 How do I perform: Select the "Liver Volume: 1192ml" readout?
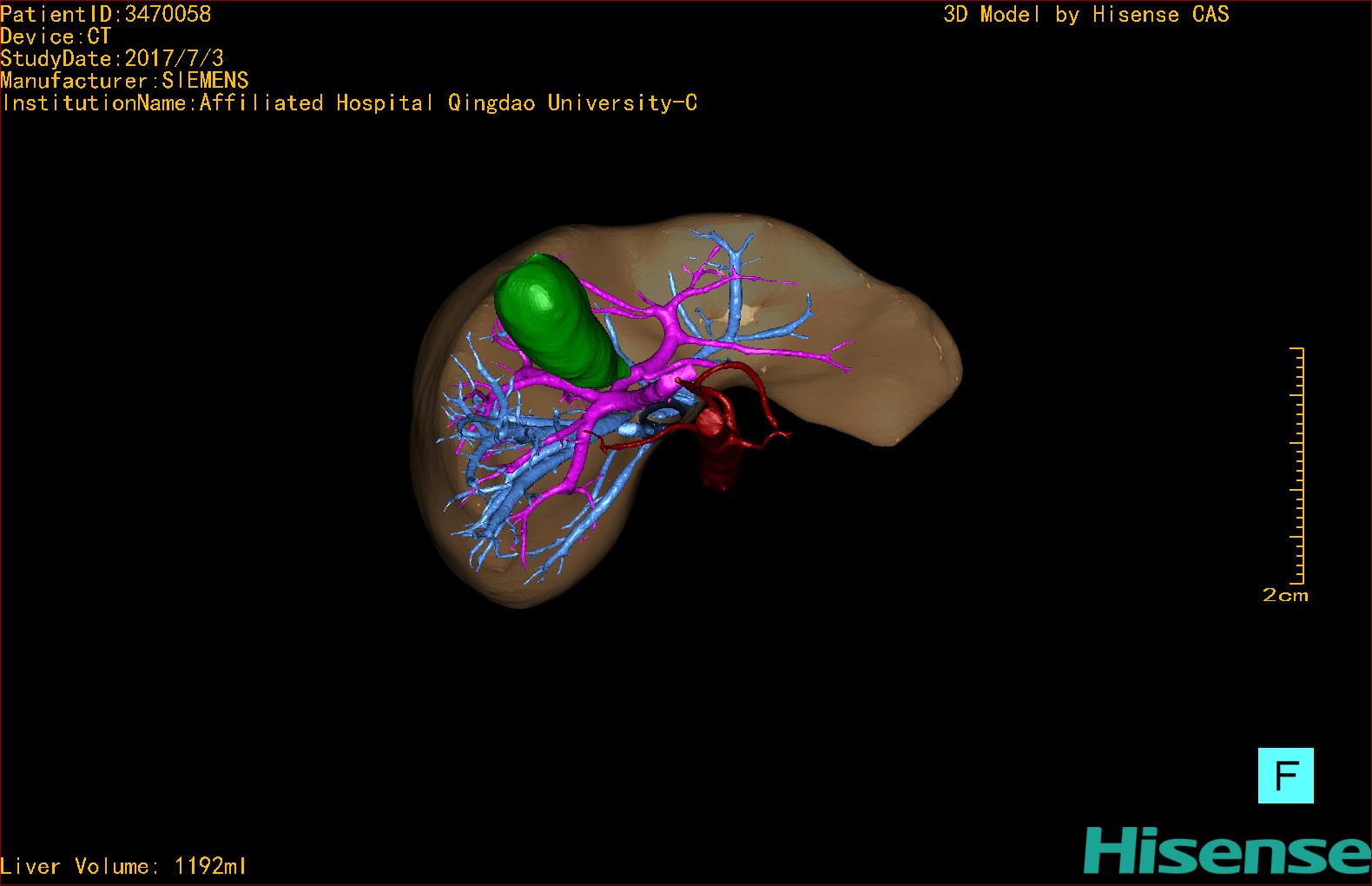pos(124,866)
